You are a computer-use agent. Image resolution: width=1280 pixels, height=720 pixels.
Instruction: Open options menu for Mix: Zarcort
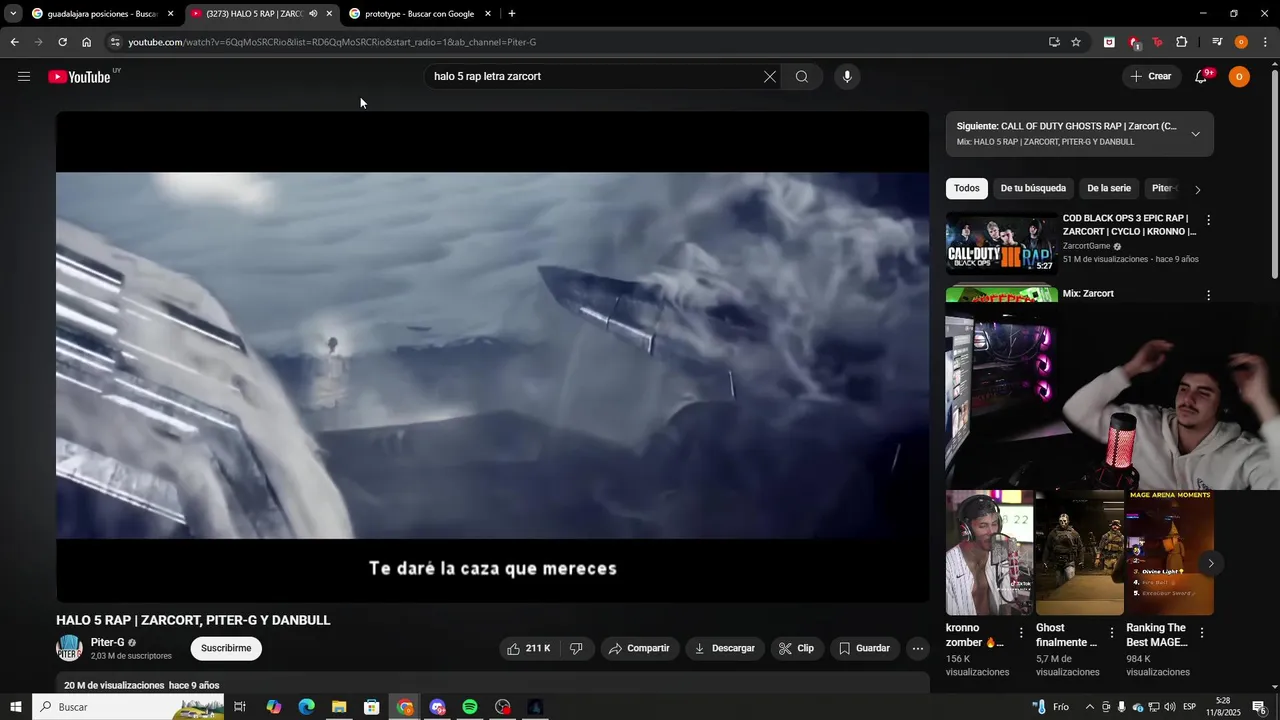point(1208,295)
